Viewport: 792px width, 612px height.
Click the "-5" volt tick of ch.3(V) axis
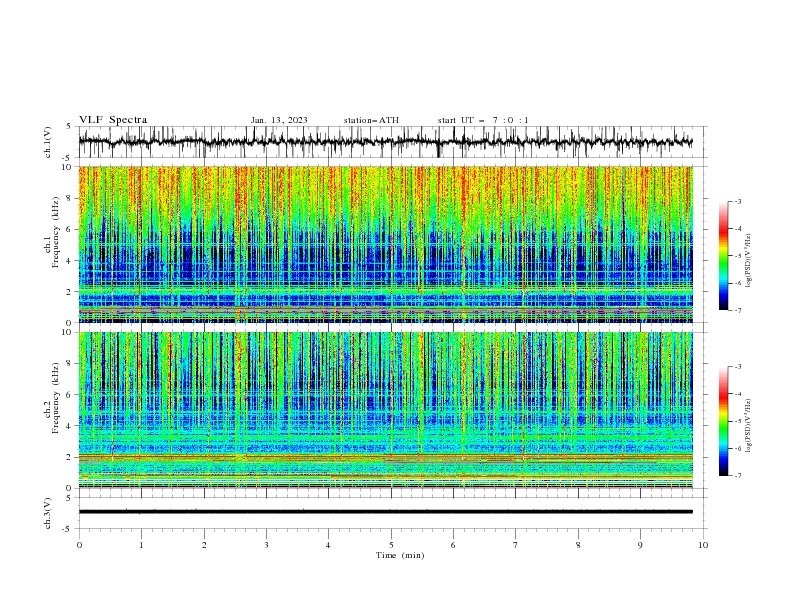click(x=68, y=529)
